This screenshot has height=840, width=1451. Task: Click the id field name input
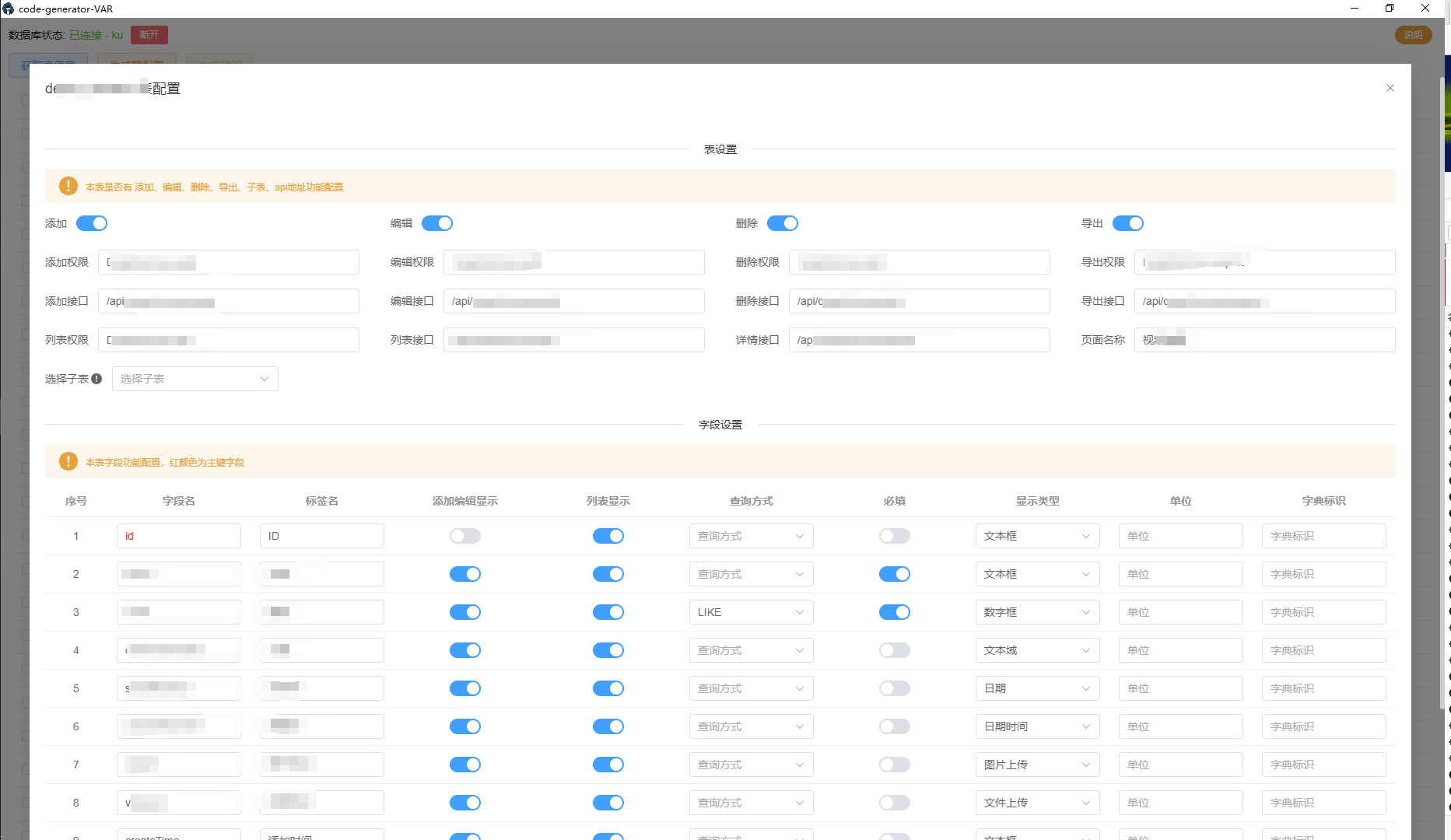[179, 536]
